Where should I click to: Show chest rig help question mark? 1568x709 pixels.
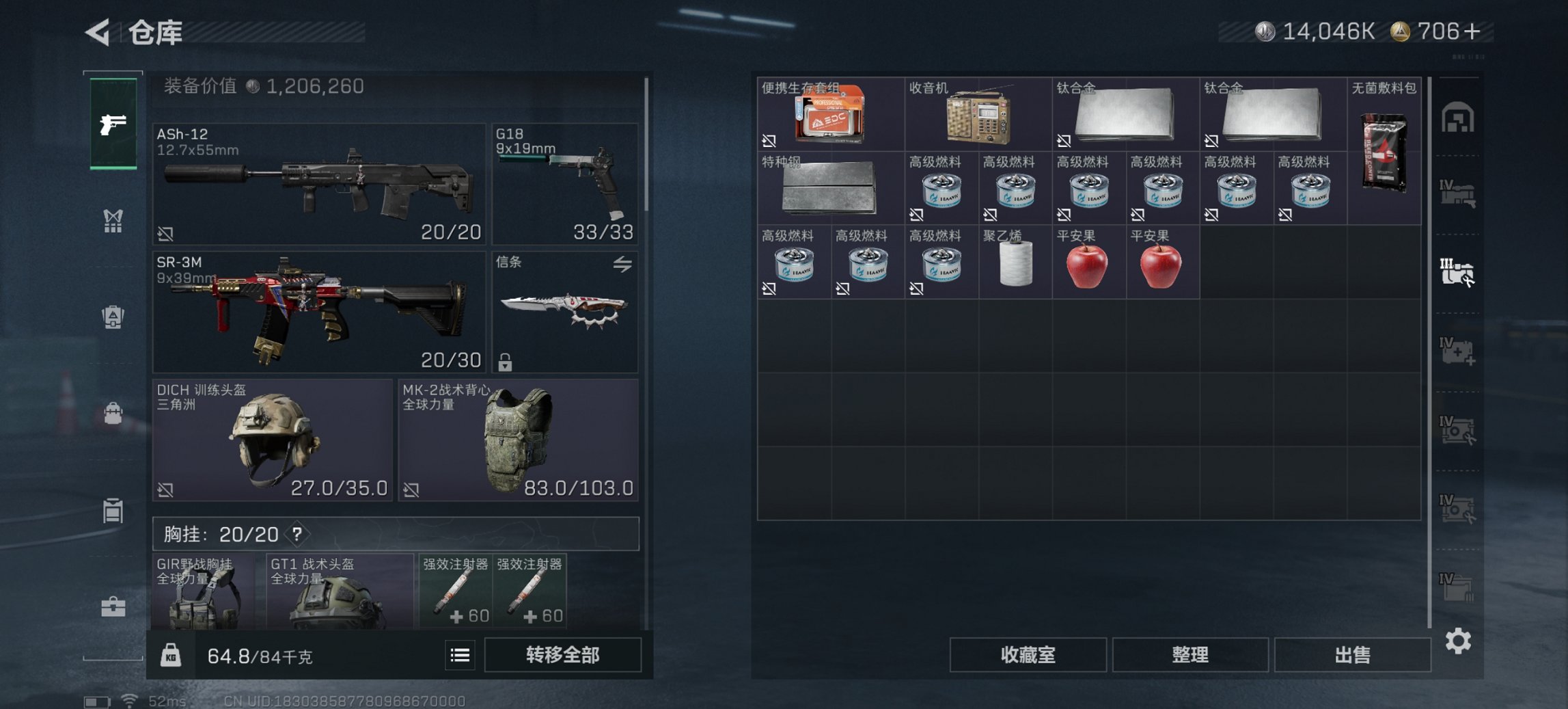297,534
